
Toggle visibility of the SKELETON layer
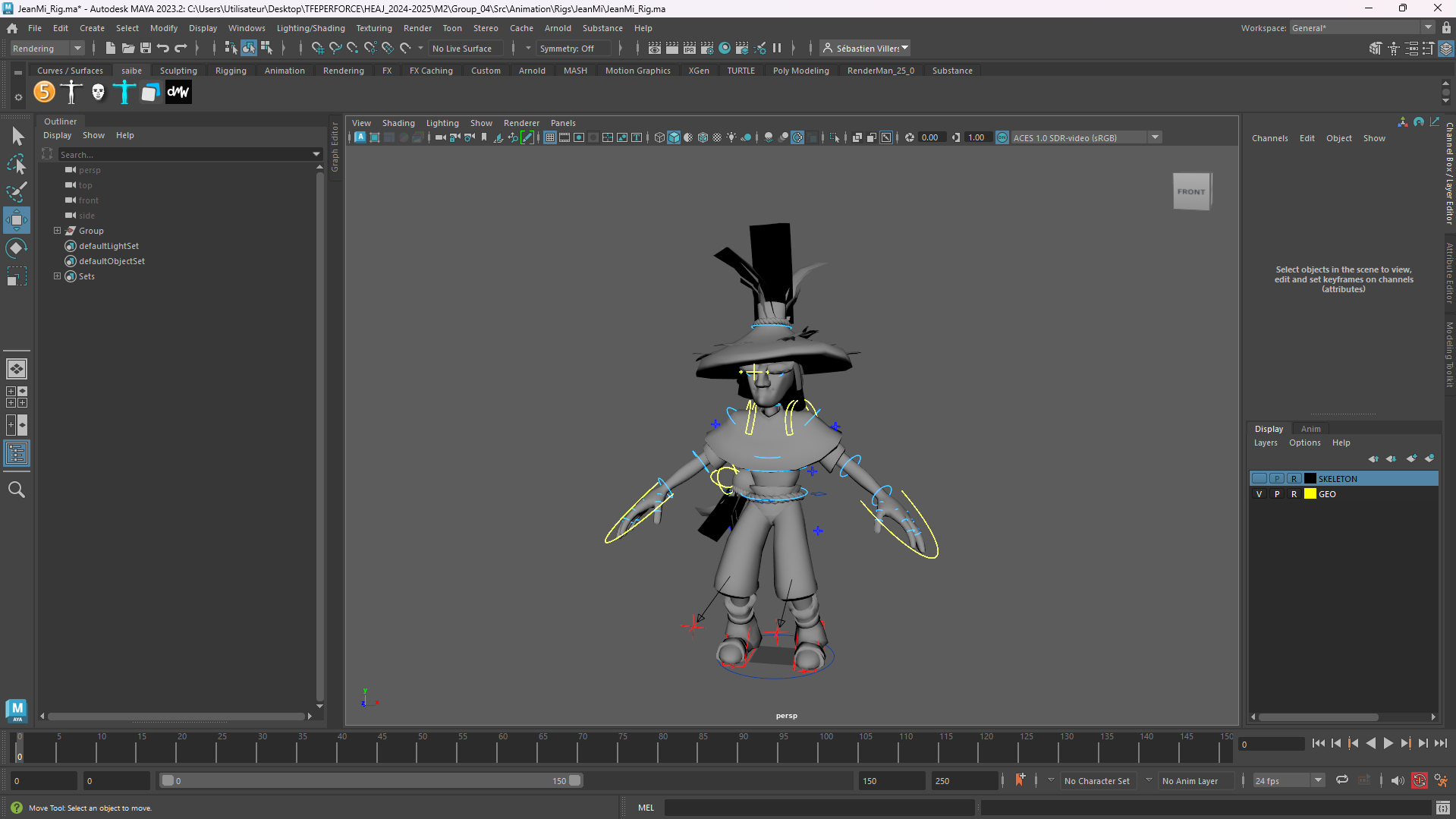click(x=1259, y=479)
